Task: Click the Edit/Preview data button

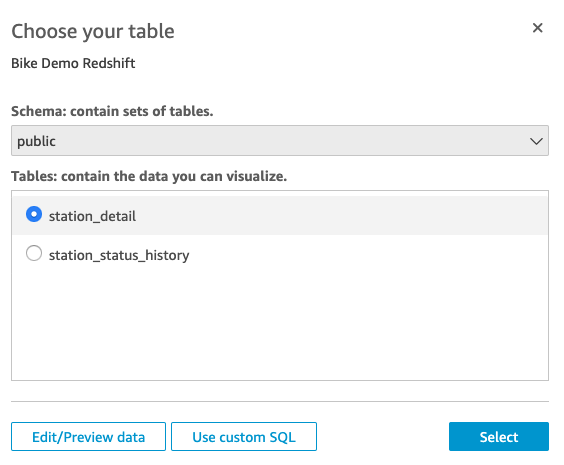Action: pyautogui.click(x=88, y=437)
